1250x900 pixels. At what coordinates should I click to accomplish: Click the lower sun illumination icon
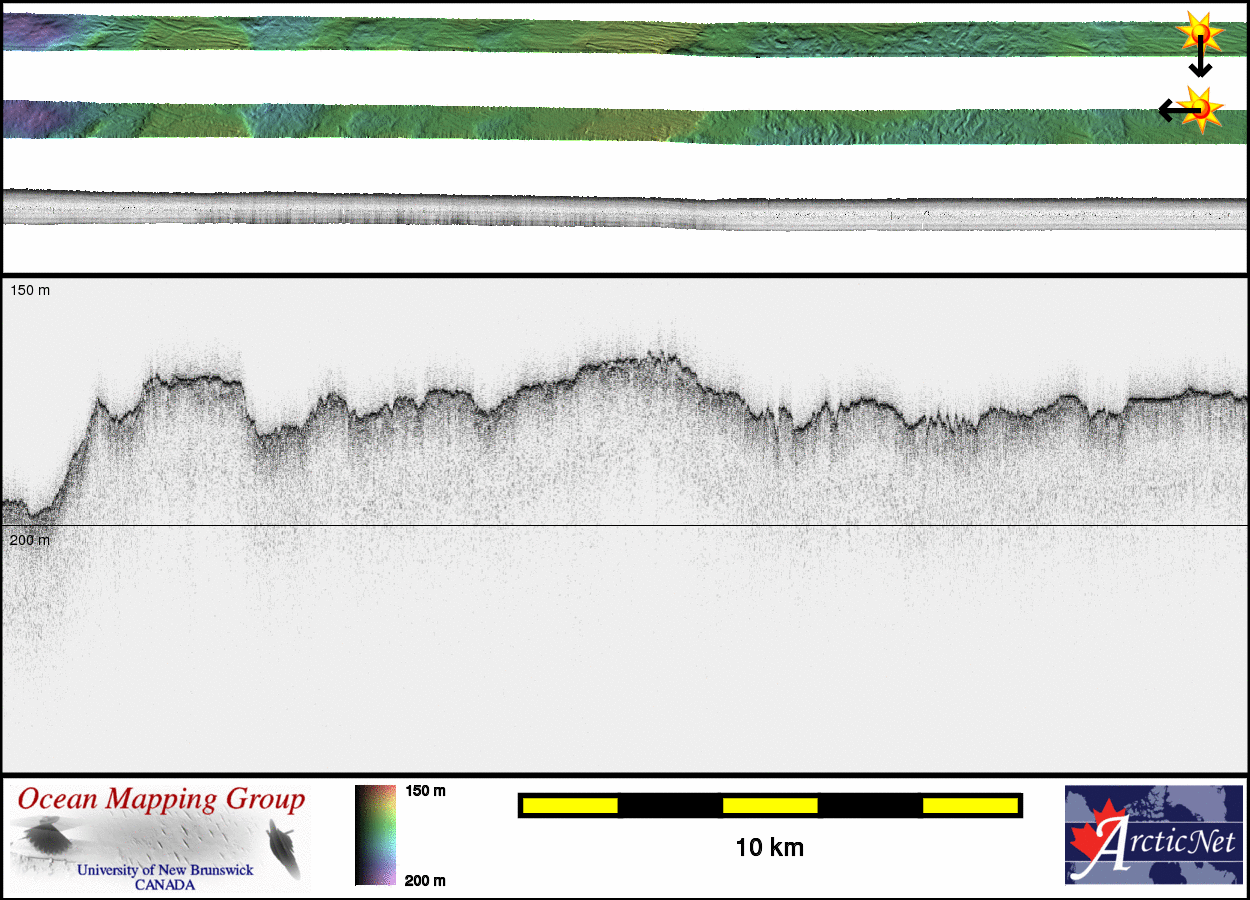1200,107
